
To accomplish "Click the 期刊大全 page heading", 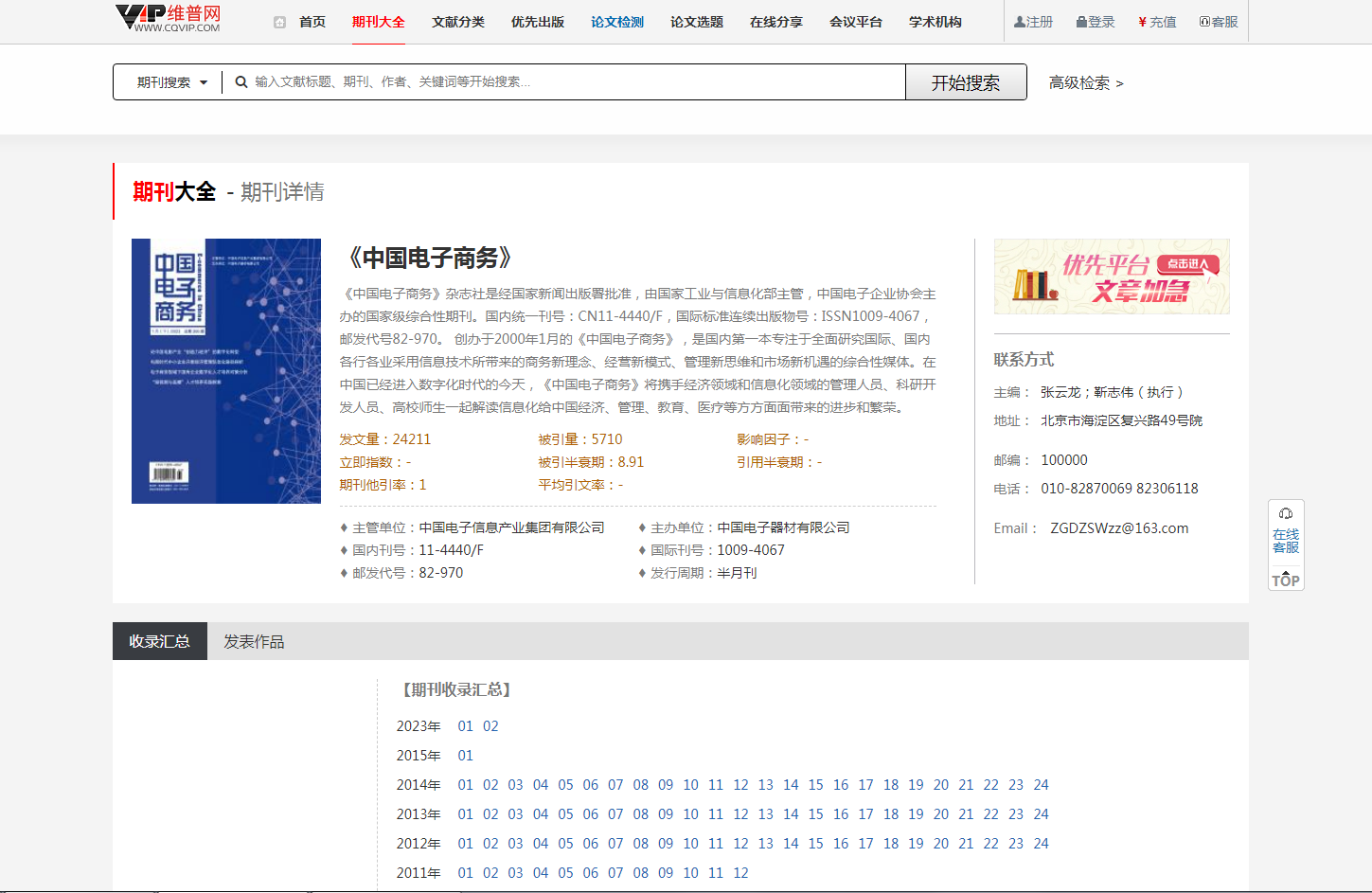I will point(174,191).
